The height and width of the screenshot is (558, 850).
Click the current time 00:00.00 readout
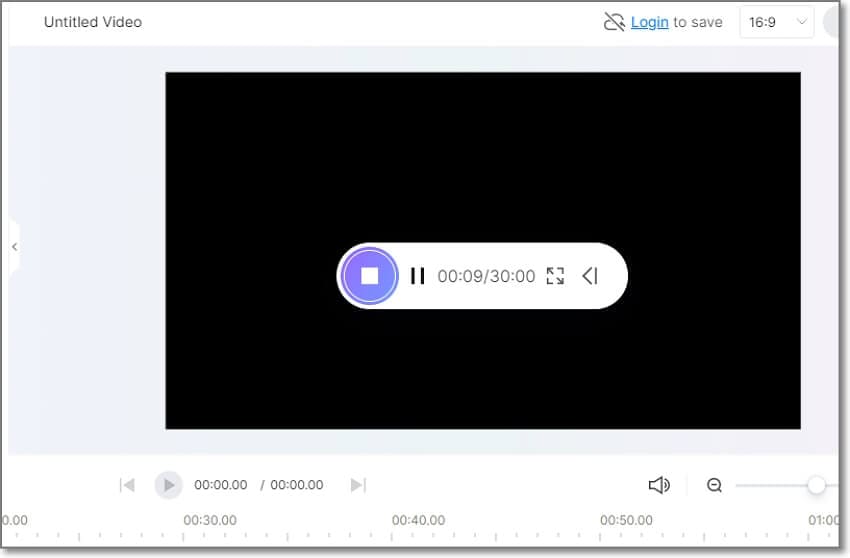tap(221, 485)
